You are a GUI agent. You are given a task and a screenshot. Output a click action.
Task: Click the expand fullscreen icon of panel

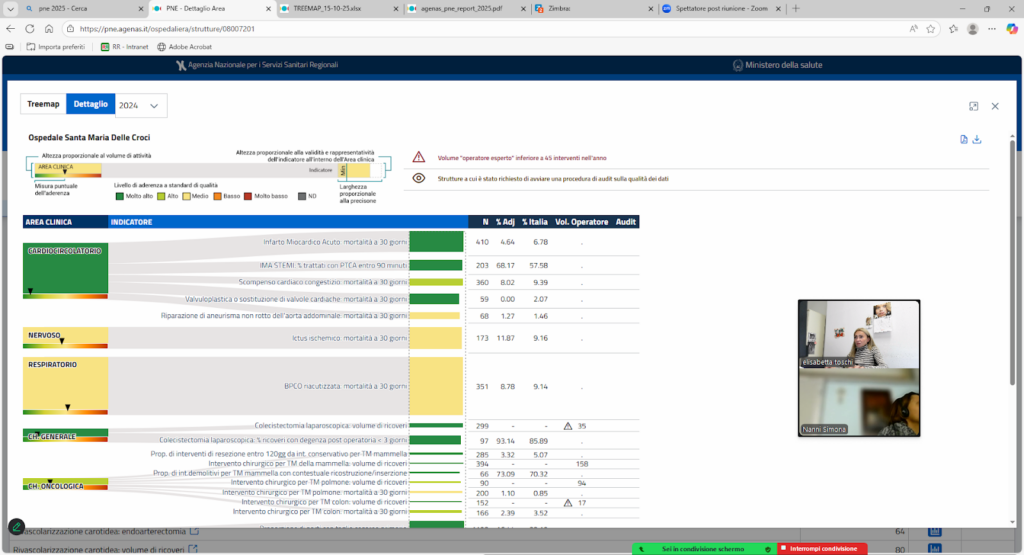973,106
